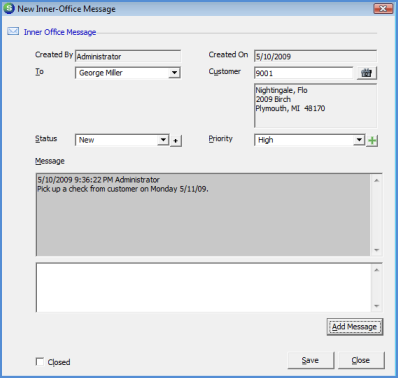This screenshot has height=378, width=398.
Task: Open the Priority dropdown arrow
Action: (359, 140)
